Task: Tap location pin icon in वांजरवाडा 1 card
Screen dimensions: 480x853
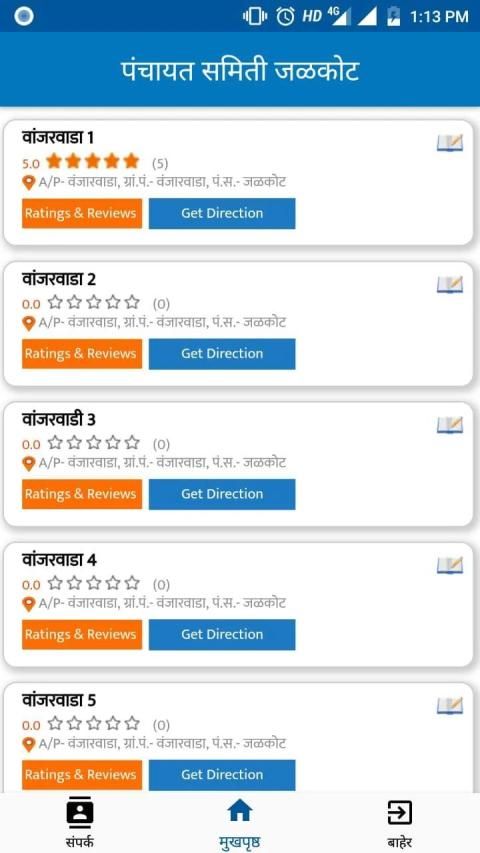Action: coord(29,182)
